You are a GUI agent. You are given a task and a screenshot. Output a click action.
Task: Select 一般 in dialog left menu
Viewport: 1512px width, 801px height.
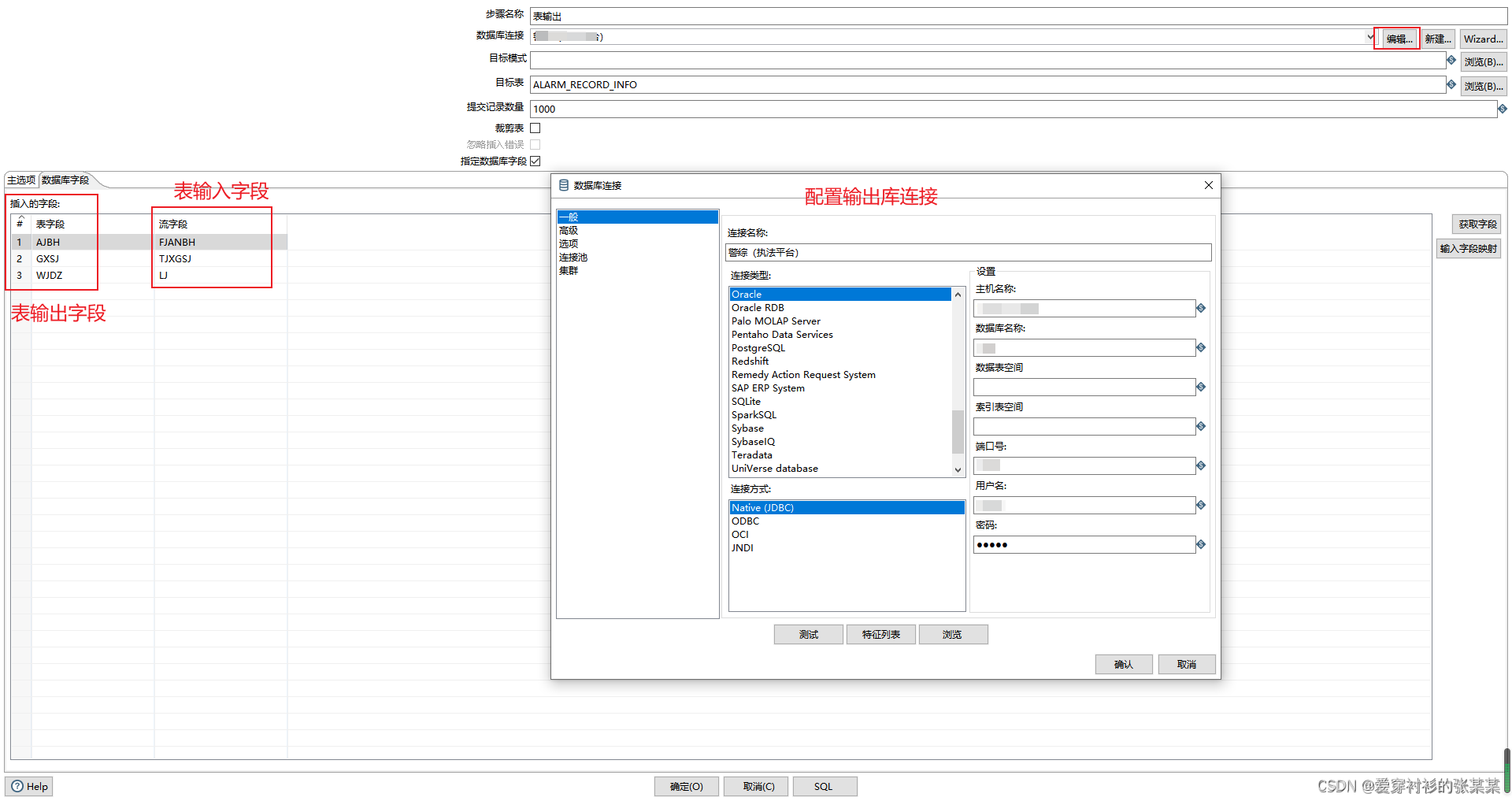tap(637, 217)
